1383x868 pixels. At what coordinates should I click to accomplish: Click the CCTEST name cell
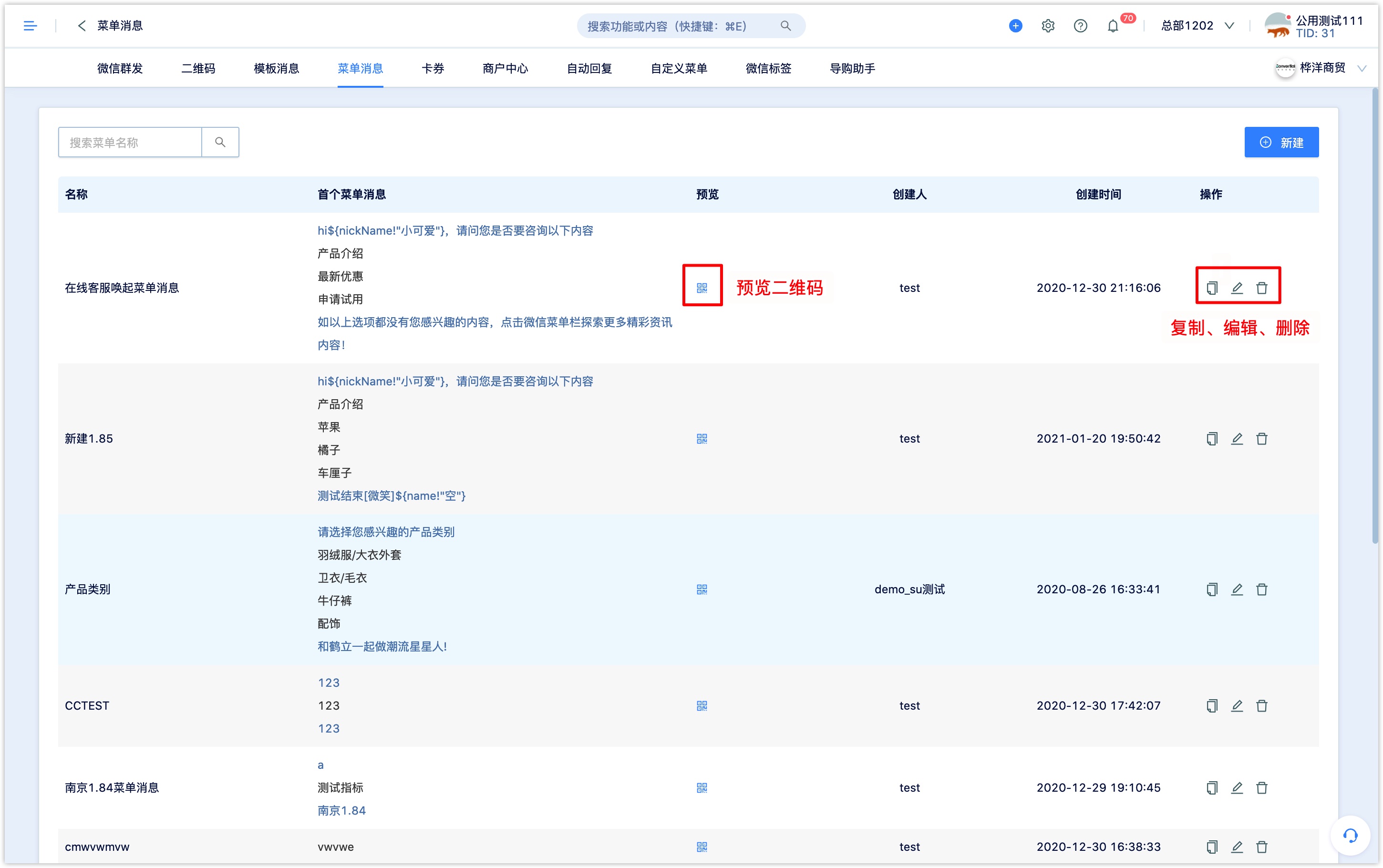[87, 705]
